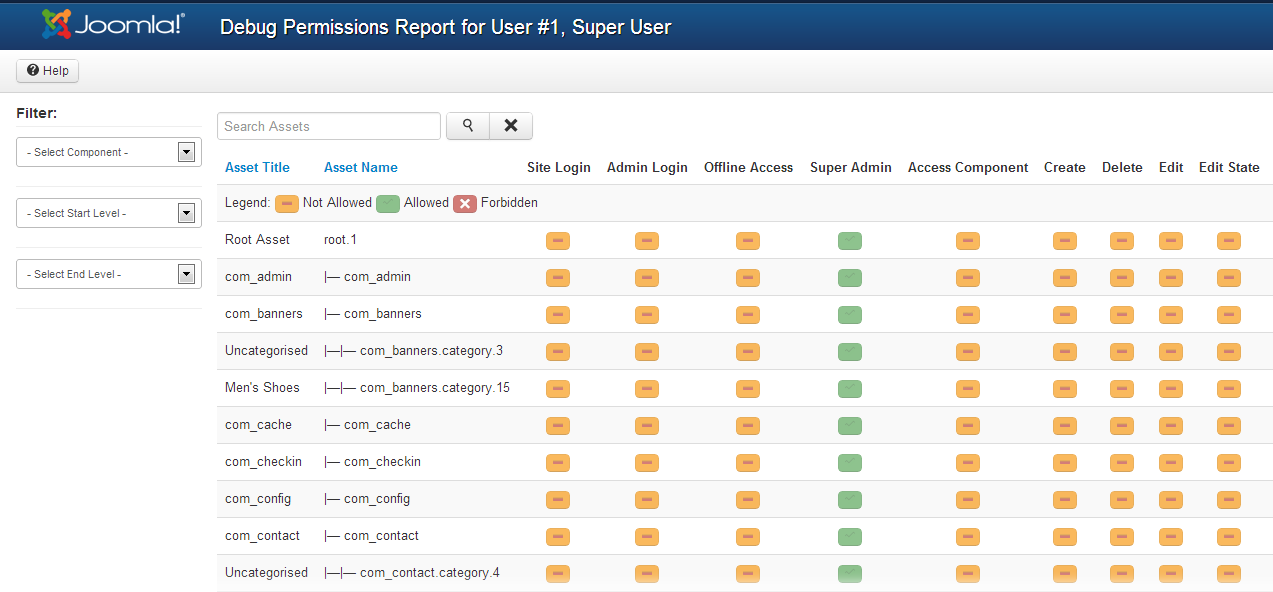Click into the Search Assets field
Screen dimensions: 1273x592
coord(329,126)
